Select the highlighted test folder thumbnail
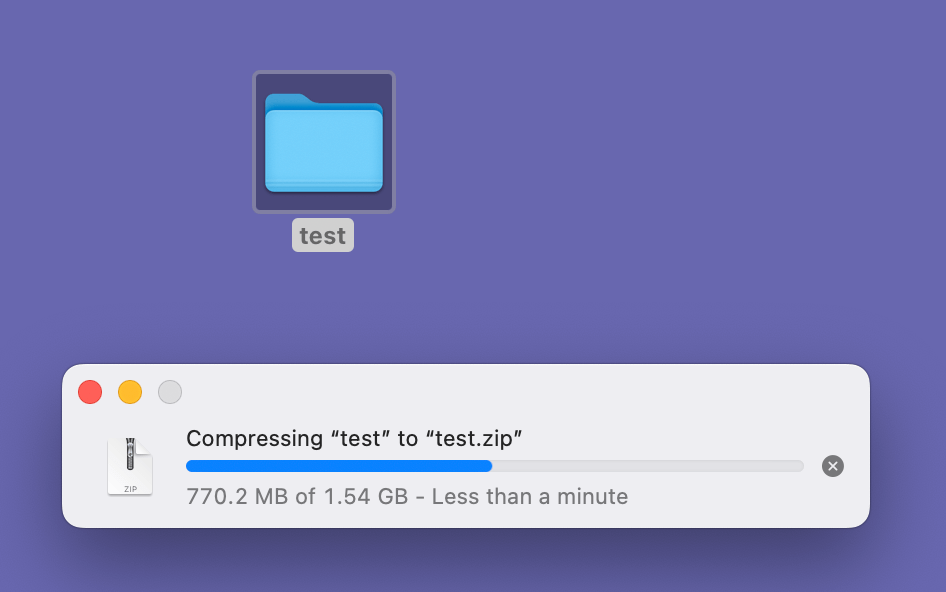The image size is (946, 592). click(323, 141)
